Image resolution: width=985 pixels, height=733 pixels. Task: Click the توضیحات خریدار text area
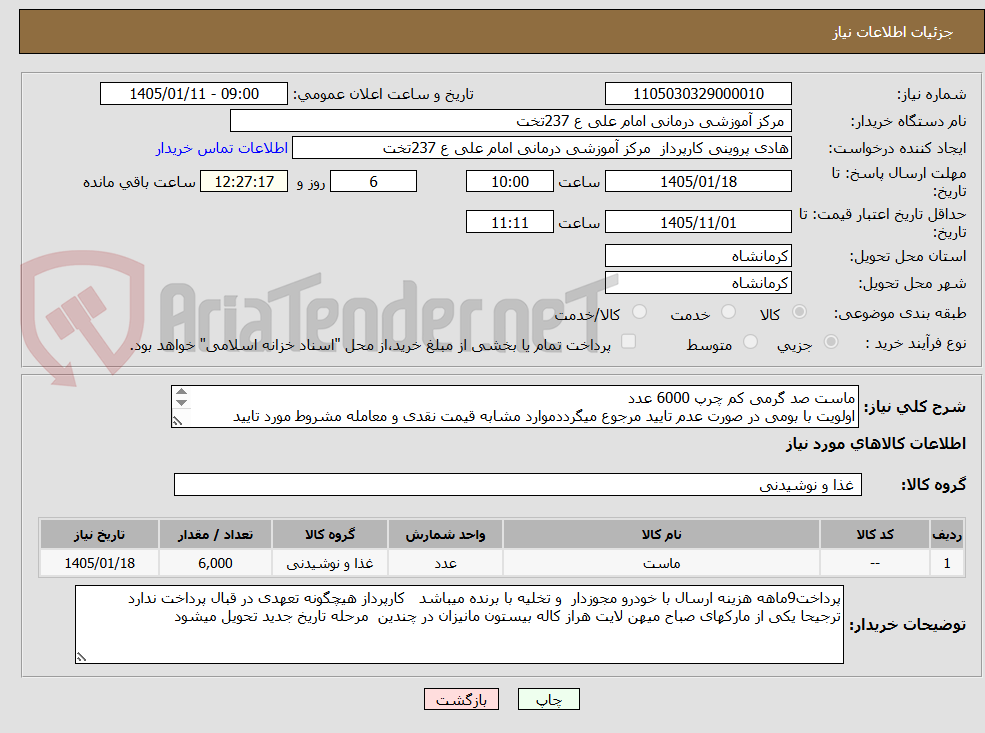[x=459, y=624]
